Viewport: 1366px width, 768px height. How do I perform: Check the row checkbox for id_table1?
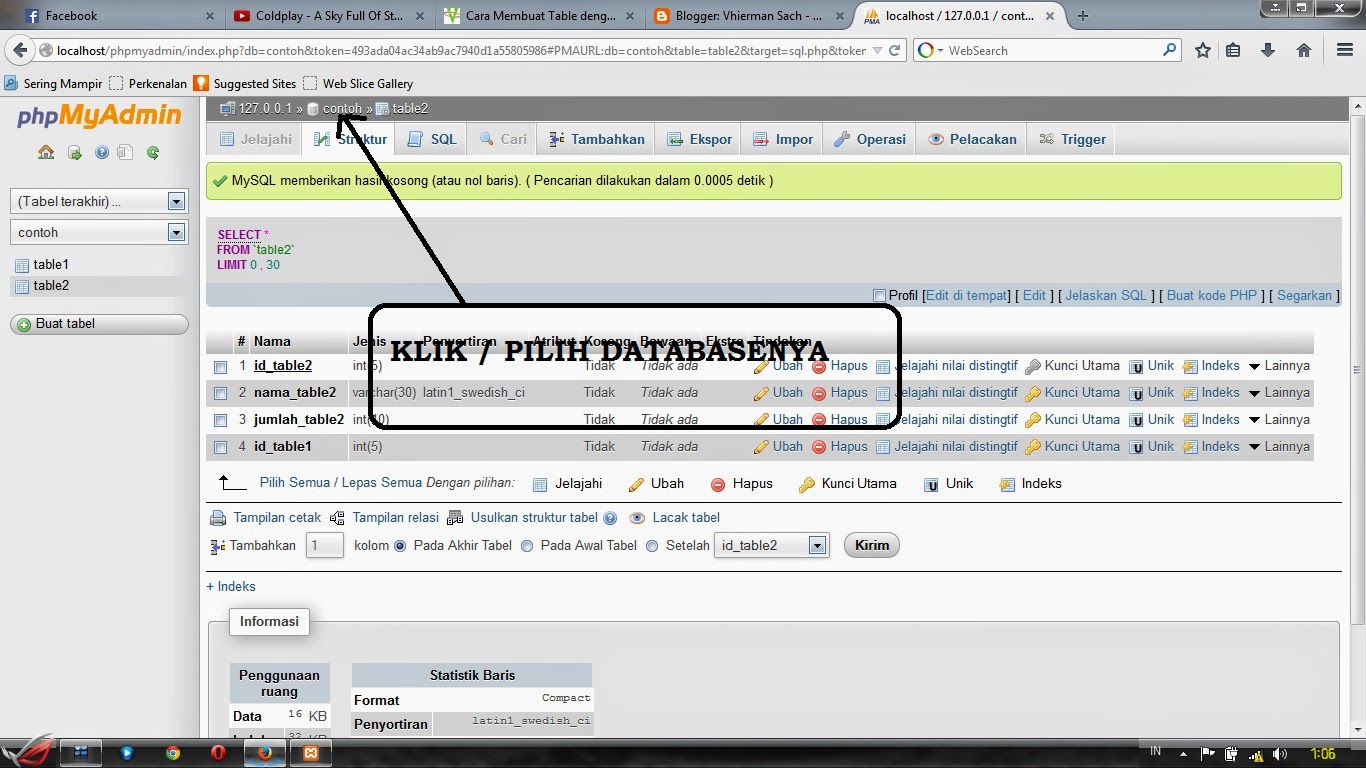click(x=221, y=447)
